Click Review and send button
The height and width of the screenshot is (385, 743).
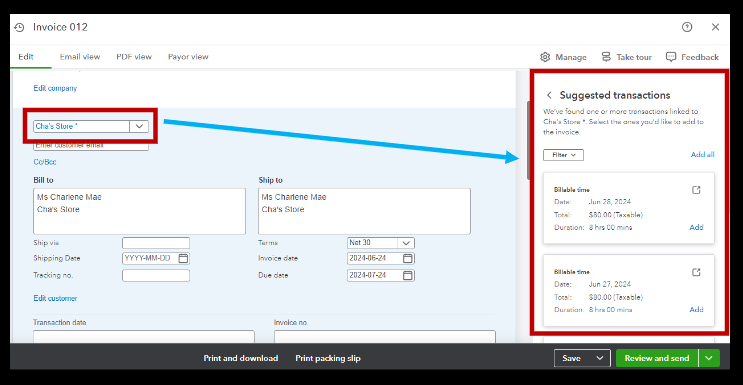(x=657, y=358)
